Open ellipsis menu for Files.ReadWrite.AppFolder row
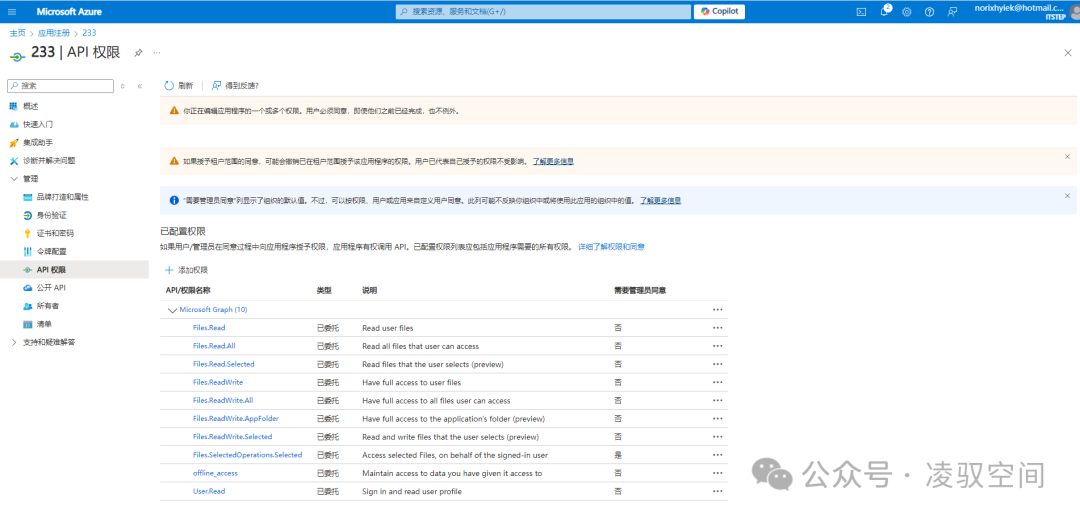The height and width of the screenshot is (518, 1080). [718, 418]
